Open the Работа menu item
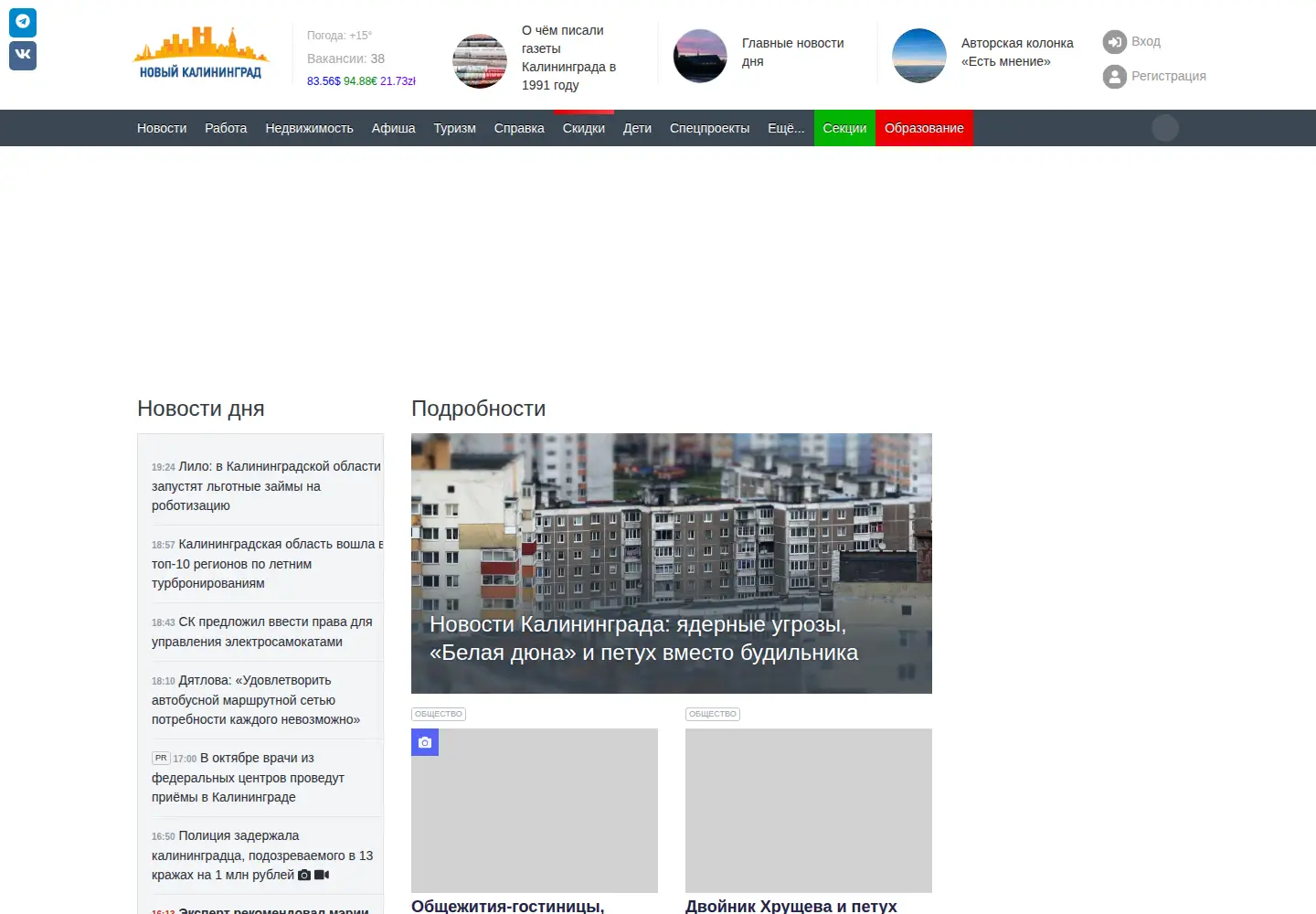Screen dimensions: 1316x914 pyautogui.click(x=226, y=128)
